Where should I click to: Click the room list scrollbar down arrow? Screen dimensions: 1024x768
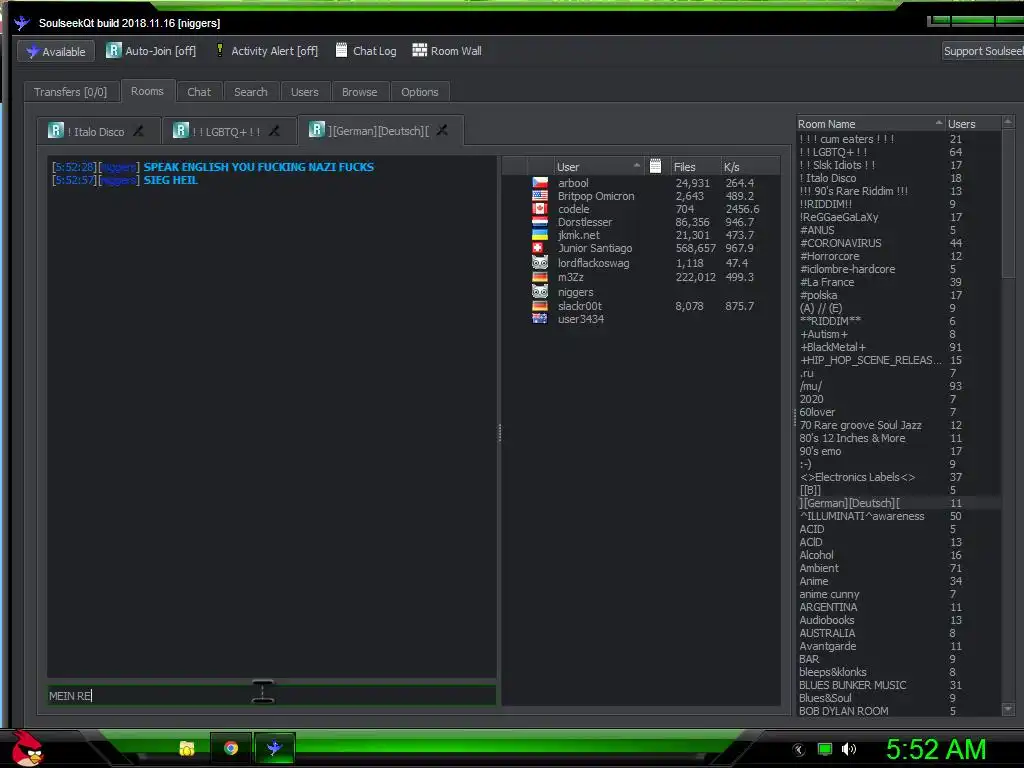point(1008,709)
